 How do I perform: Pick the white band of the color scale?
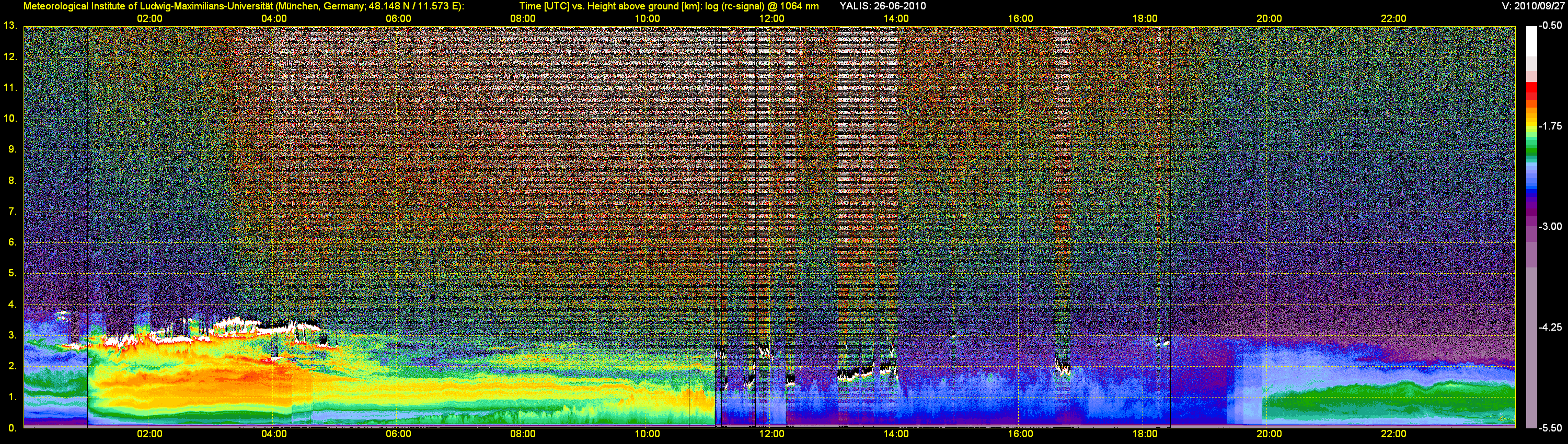coord(1531,41)
